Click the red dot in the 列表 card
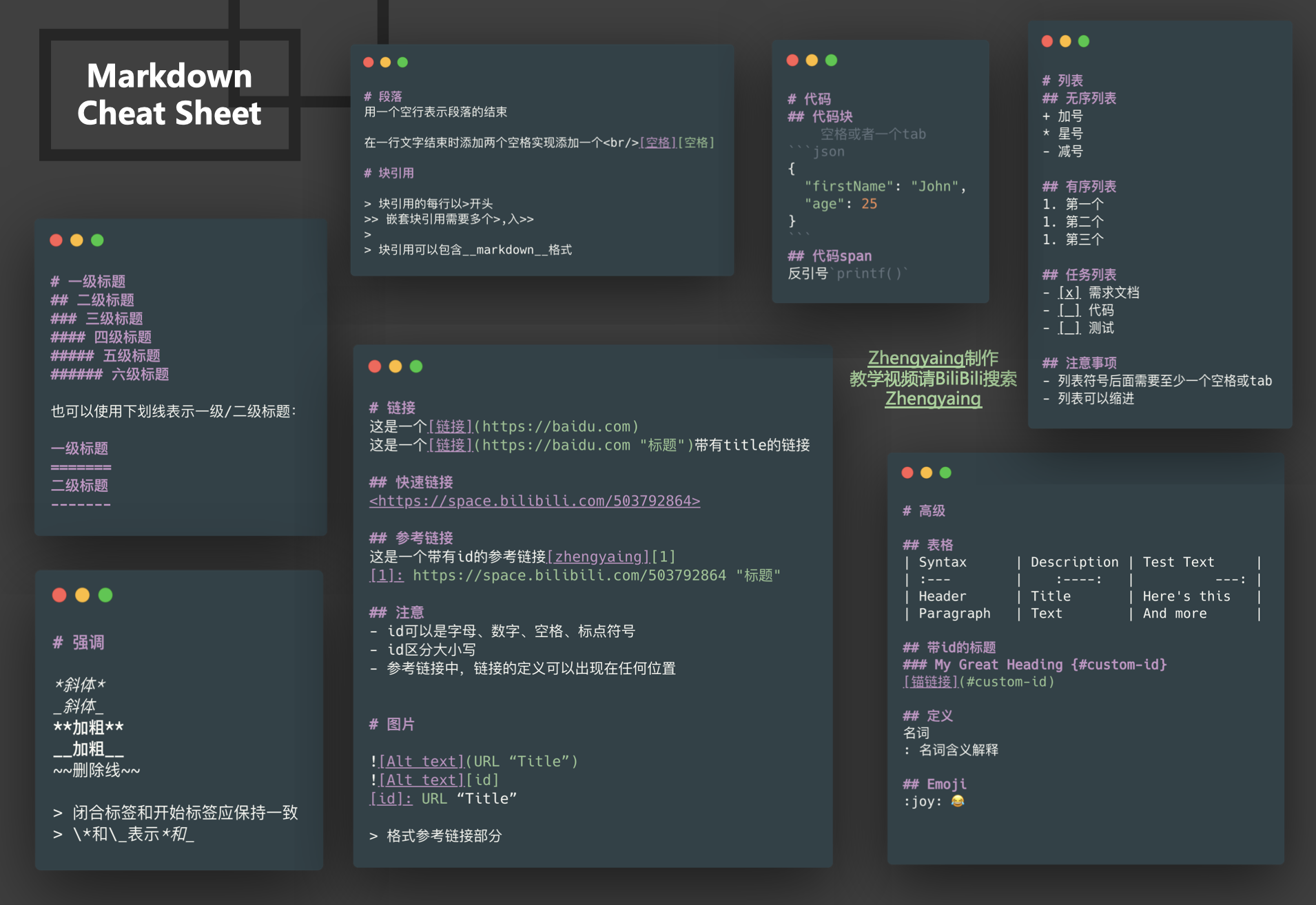Screen dimensions: 1316x905 coord(1047,41)
